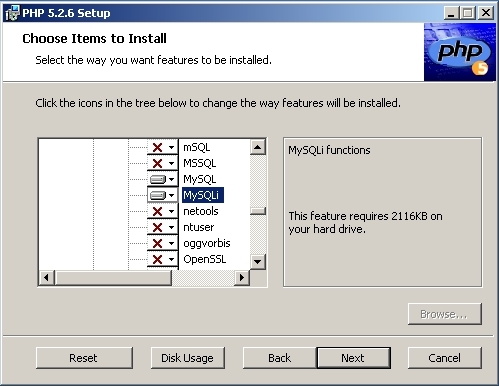Open install options dropdown for MSSQL
Screen dimensions: 499x386
point(171,163)
